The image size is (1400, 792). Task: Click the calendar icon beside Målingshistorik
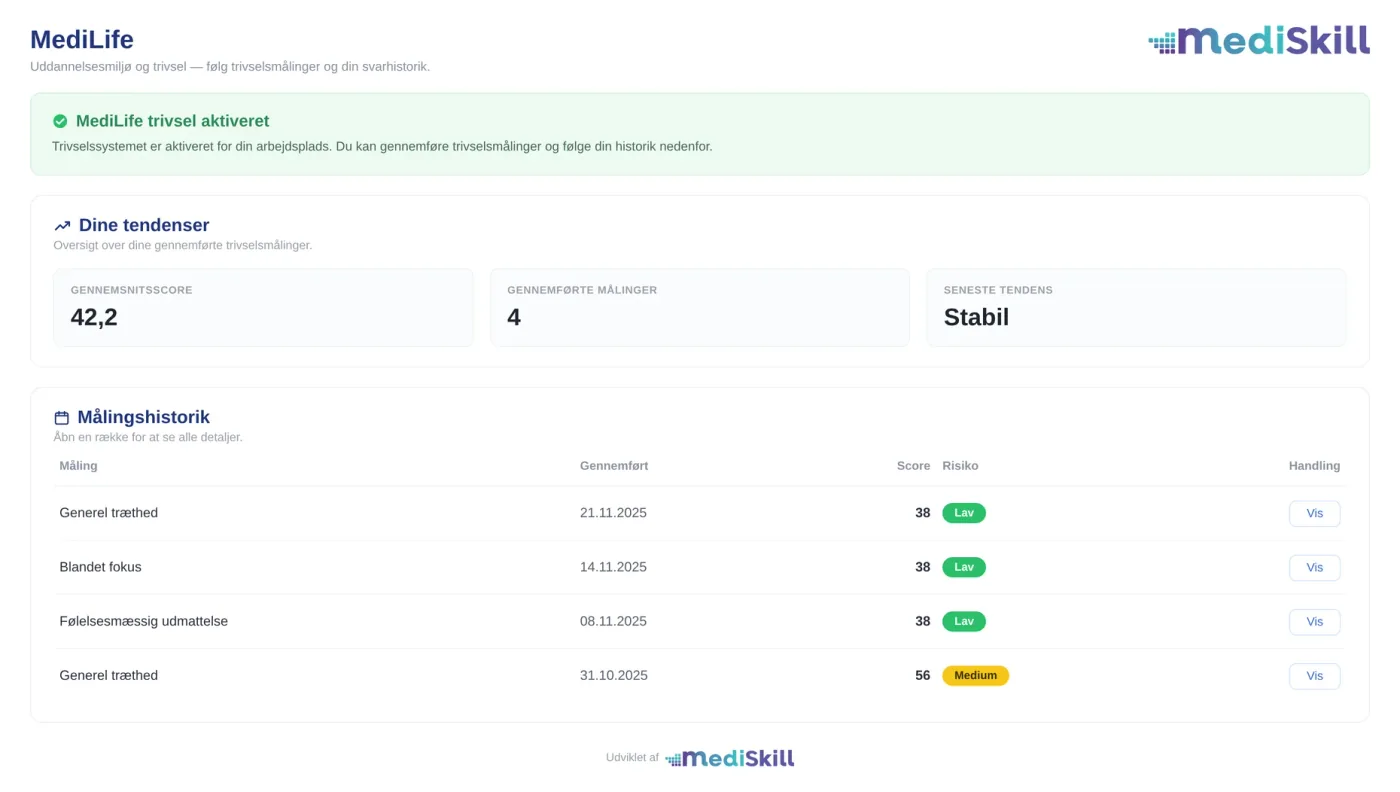point(62,418)
